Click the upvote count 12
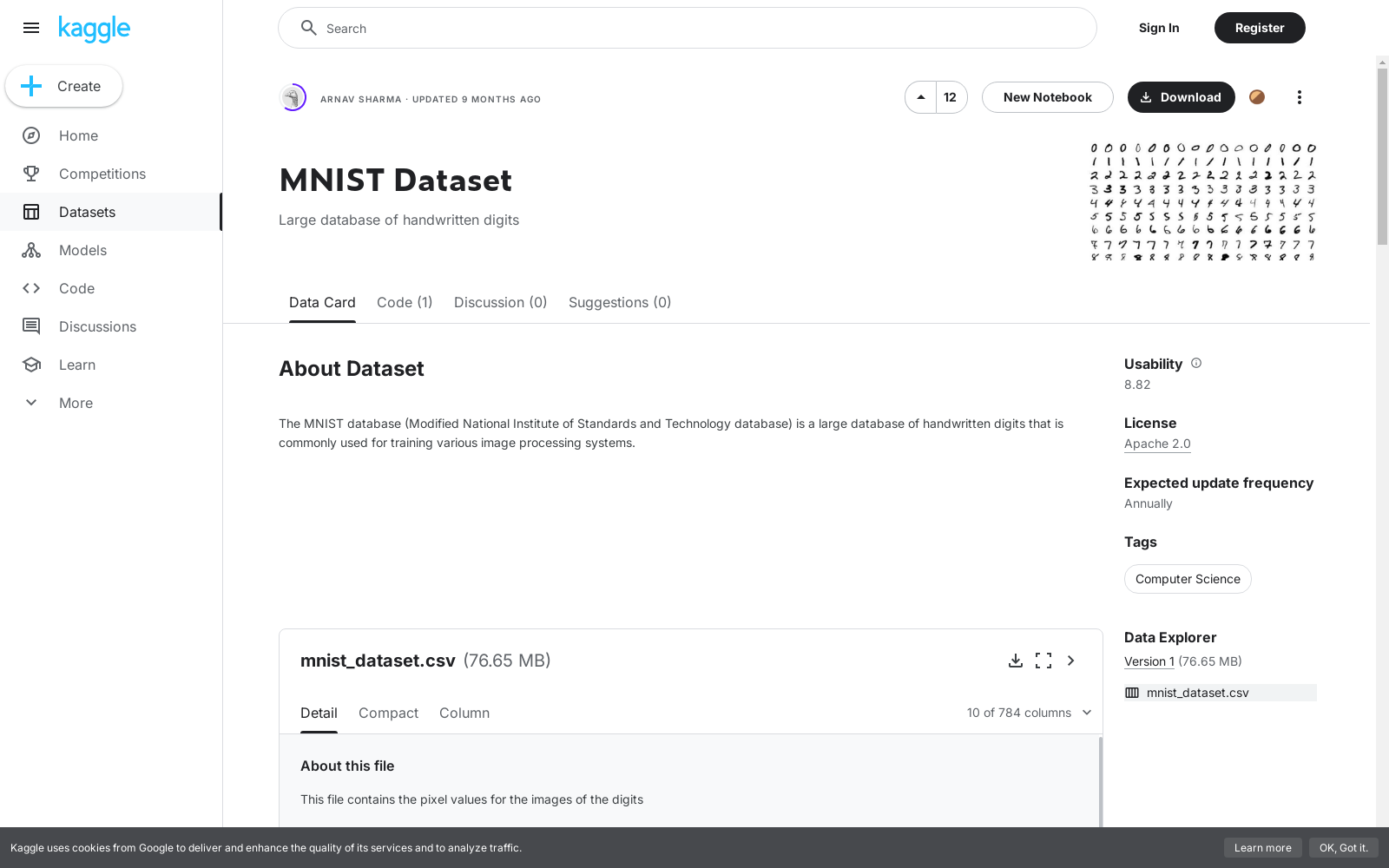1389x868 pixels. pyautogui.click(x=951, y=97)
